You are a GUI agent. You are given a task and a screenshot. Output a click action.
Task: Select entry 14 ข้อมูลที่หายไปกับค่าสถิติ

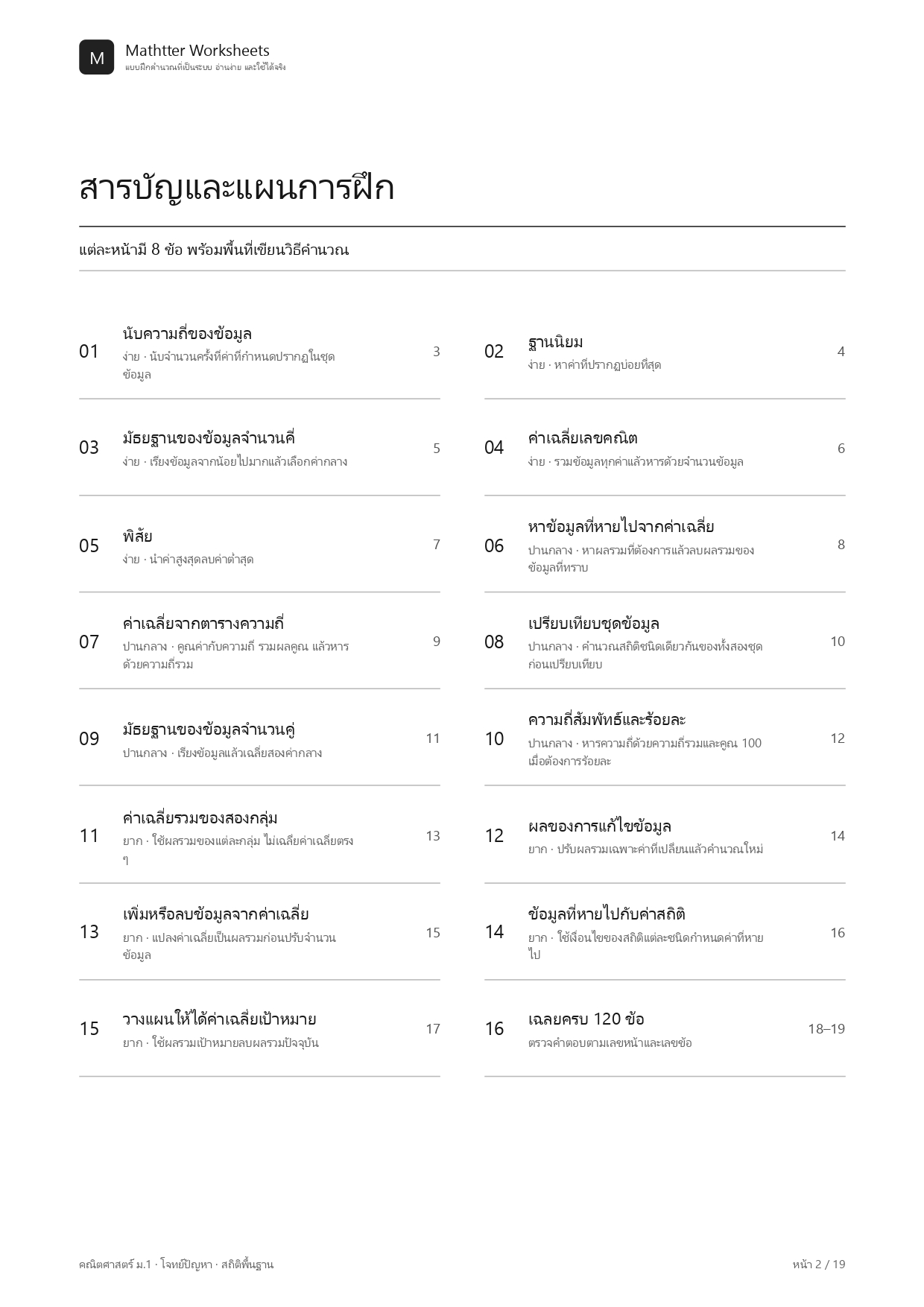point(665,932)
